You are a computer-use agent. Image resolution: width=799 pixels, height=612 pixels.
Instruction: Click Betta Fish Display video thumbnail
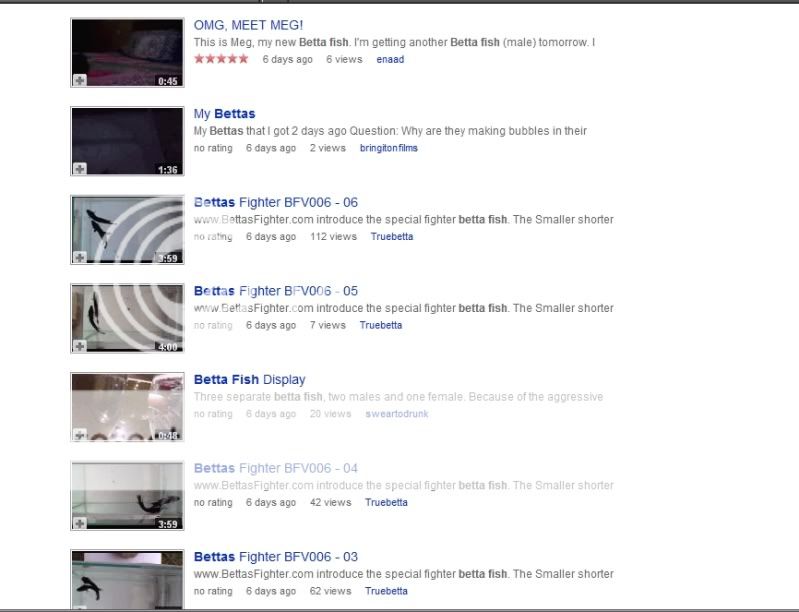click(x=127, y=407)
